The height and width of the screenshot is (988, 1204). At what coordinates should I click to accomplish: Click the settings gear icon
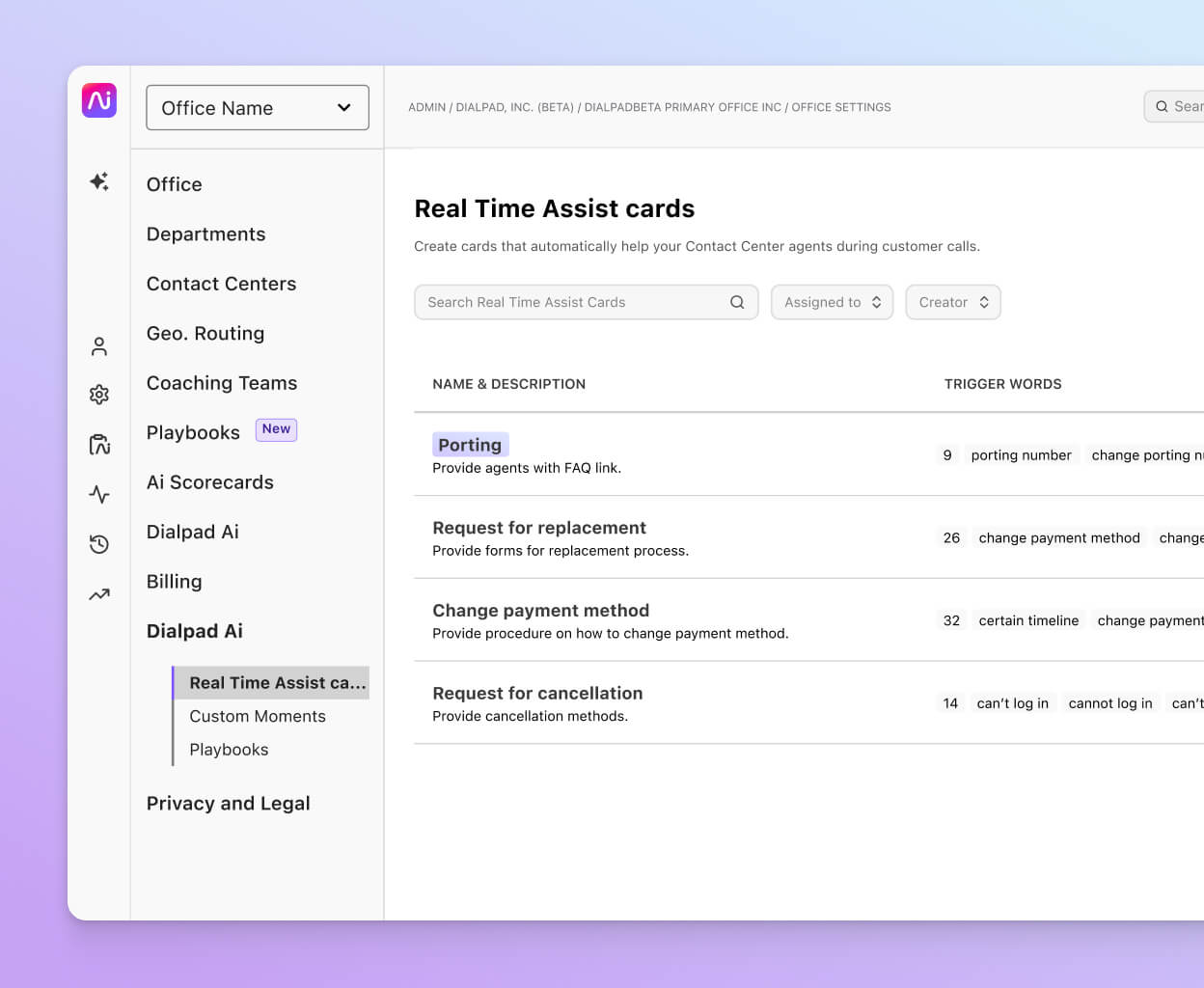coord(98,394)
